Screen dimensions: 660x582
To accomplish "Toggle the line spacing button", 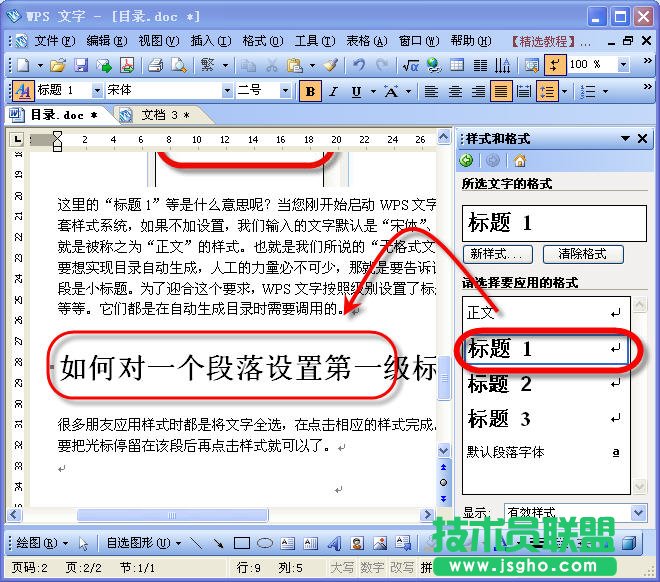I will point(547,91).
